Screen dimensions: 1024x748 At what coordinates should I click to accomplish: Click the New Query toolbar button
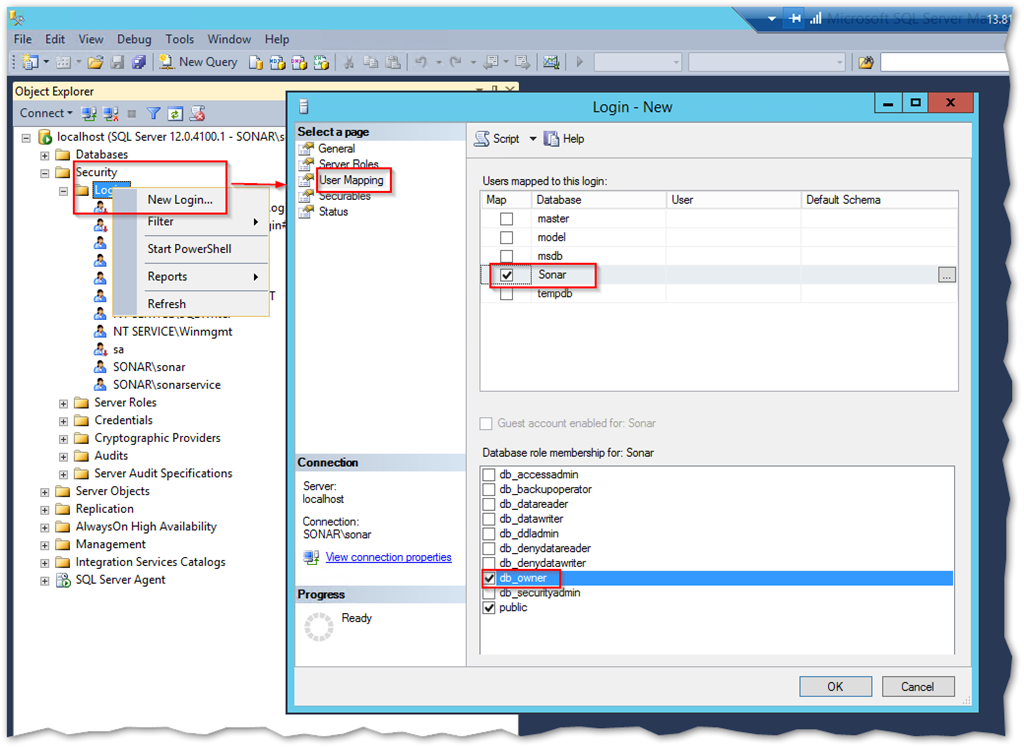pyautogui.click(x=198, y=62)
